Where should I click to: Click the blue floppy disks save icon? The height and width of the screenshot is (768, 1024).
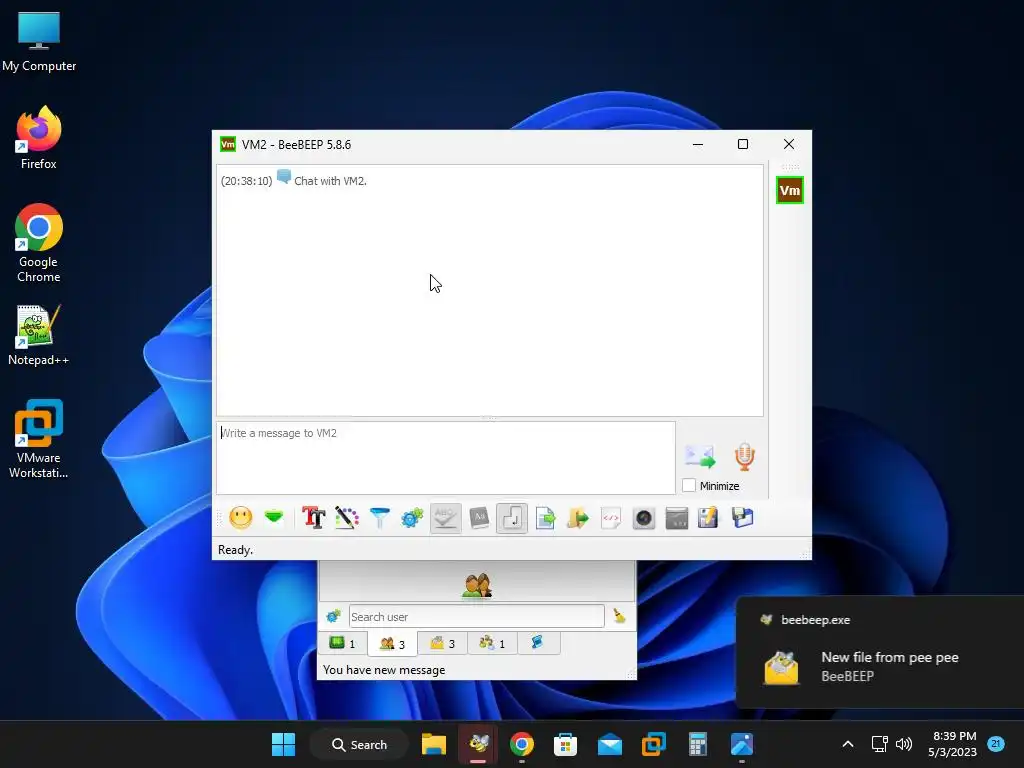(x=743, y=518)
